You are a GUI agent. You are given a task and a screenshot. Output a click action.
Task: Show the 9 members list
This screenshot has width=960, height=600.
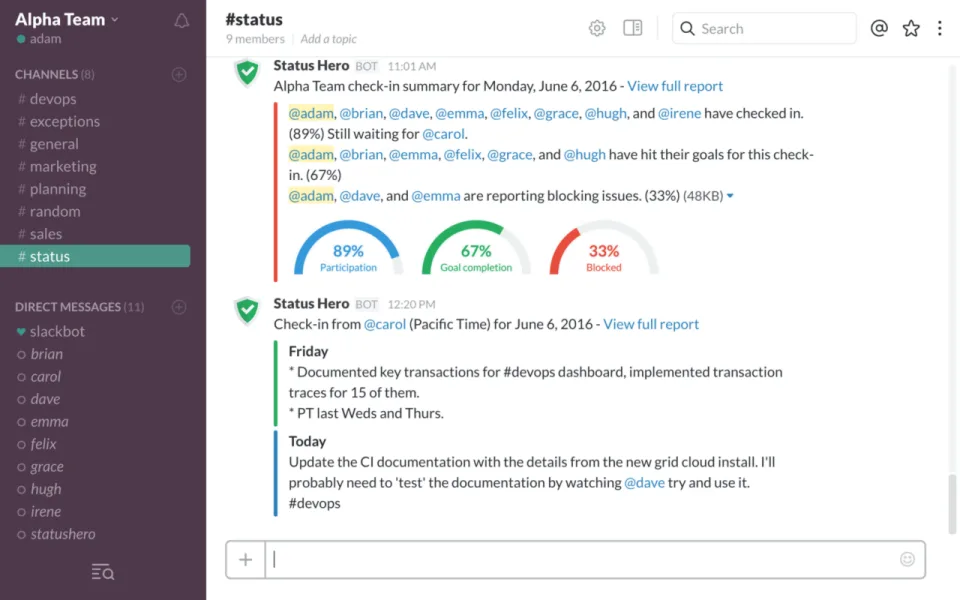coord(255,39)
